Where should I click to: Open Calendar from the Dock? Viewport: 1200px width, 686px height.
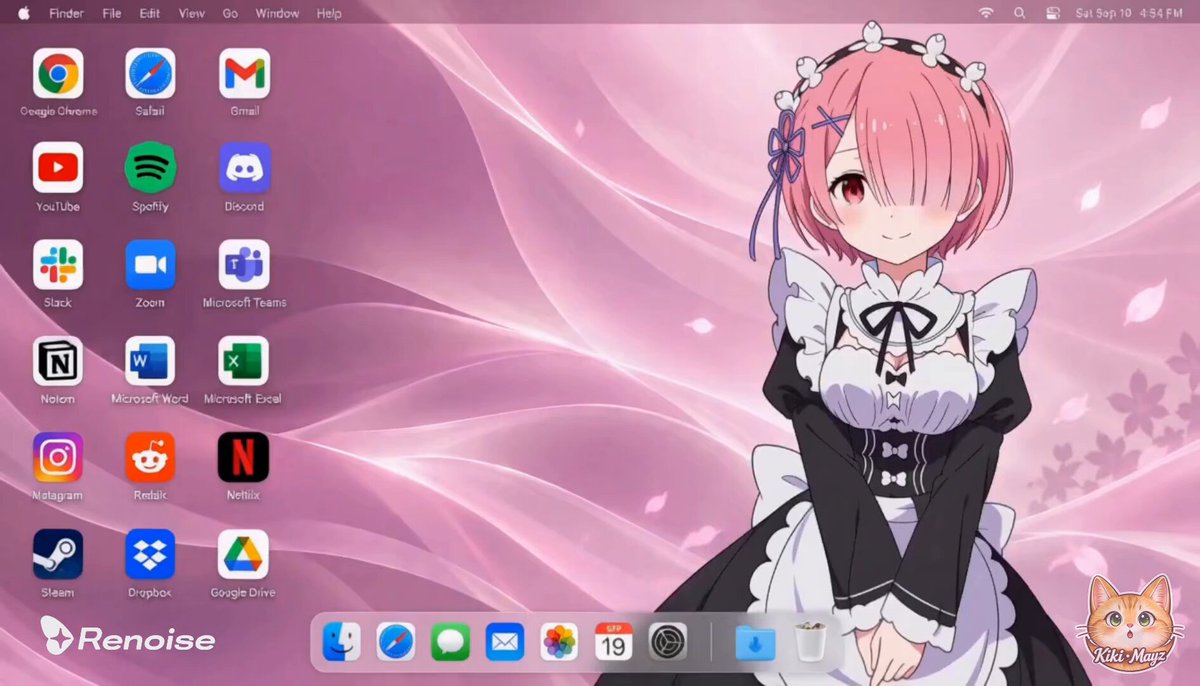[x=613, y=641]
